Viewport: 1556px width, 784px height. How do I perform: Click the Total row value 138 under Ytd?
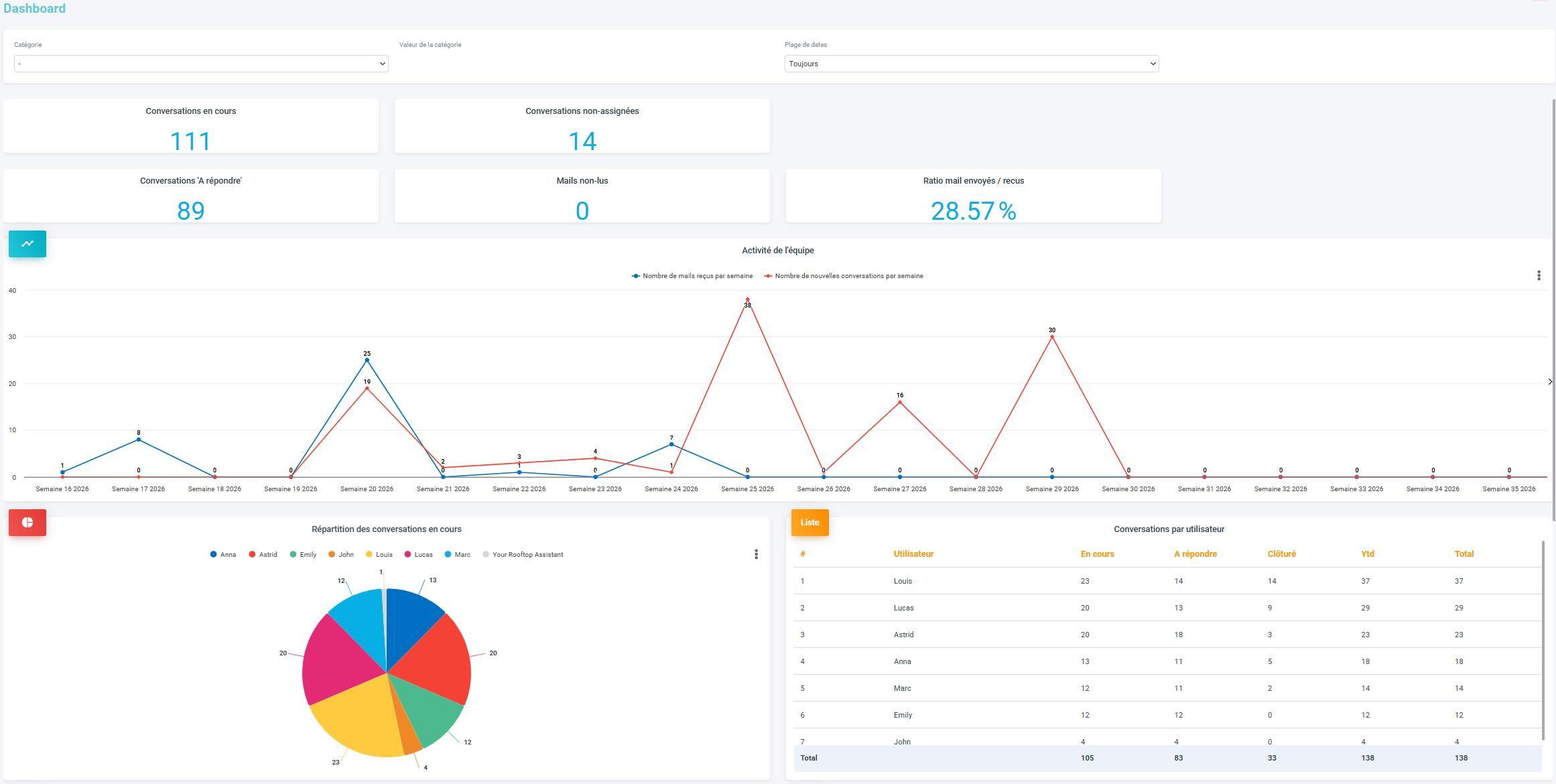click(1367, 758)
